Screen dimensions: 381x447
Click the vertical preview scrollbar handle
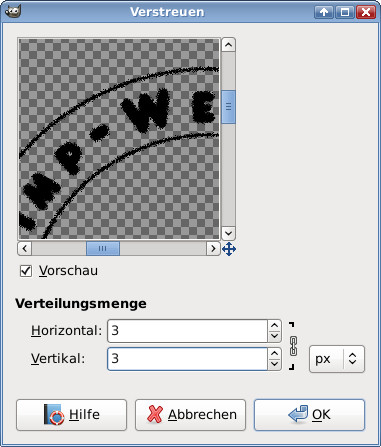pos(228,107)
